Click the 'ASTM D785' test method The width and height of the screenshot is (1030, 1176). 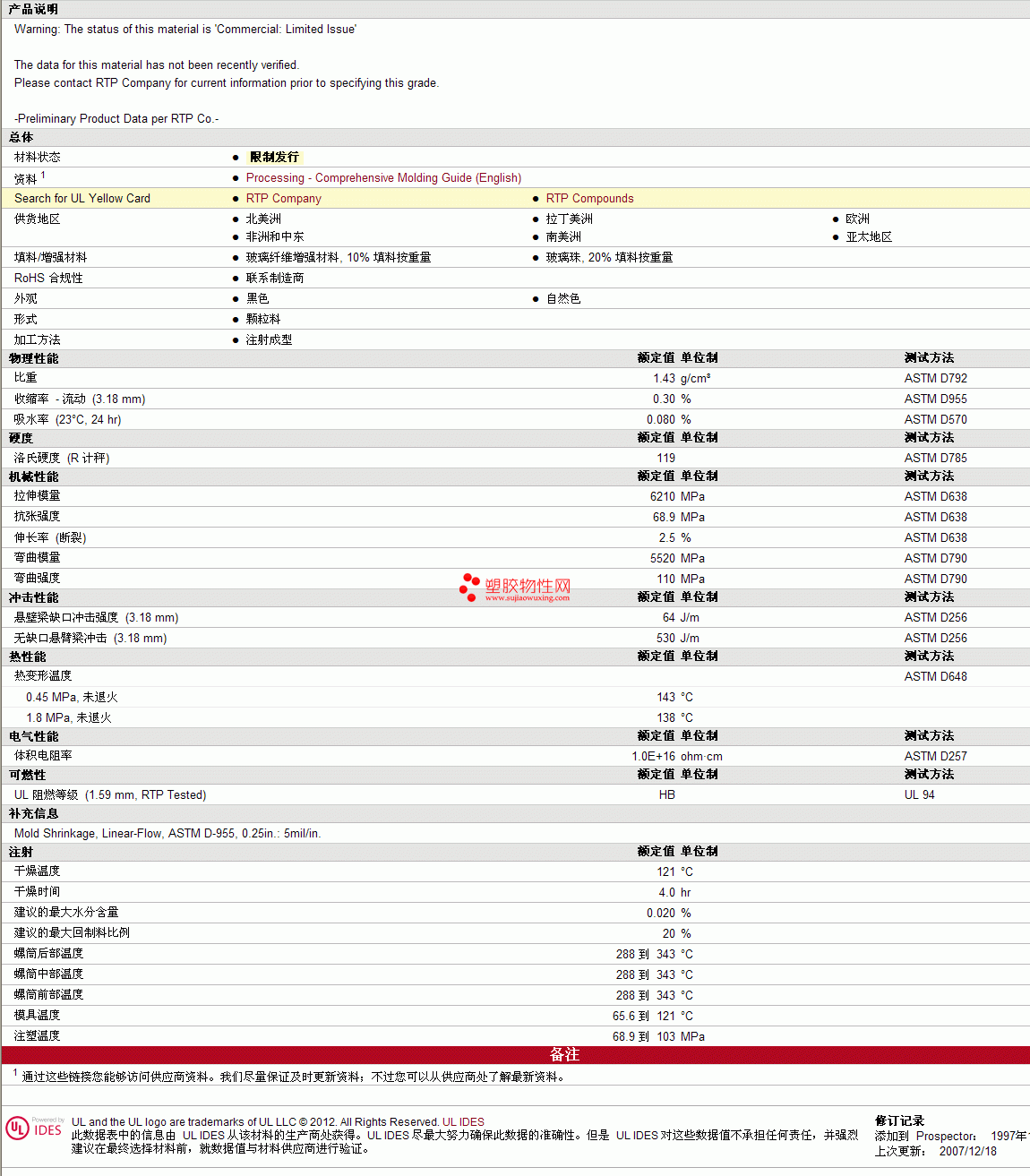click(935, 459)
